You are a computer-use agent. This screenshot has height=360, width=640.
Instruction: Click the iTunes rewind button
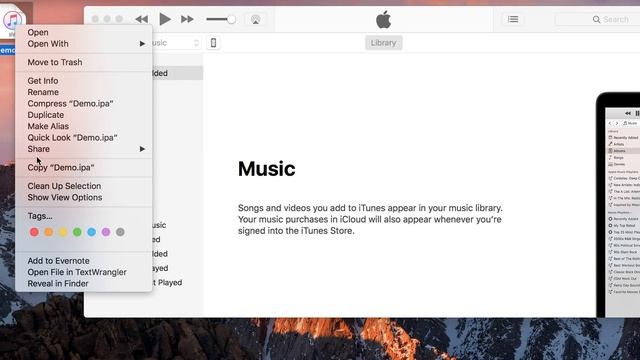point(142,19)
